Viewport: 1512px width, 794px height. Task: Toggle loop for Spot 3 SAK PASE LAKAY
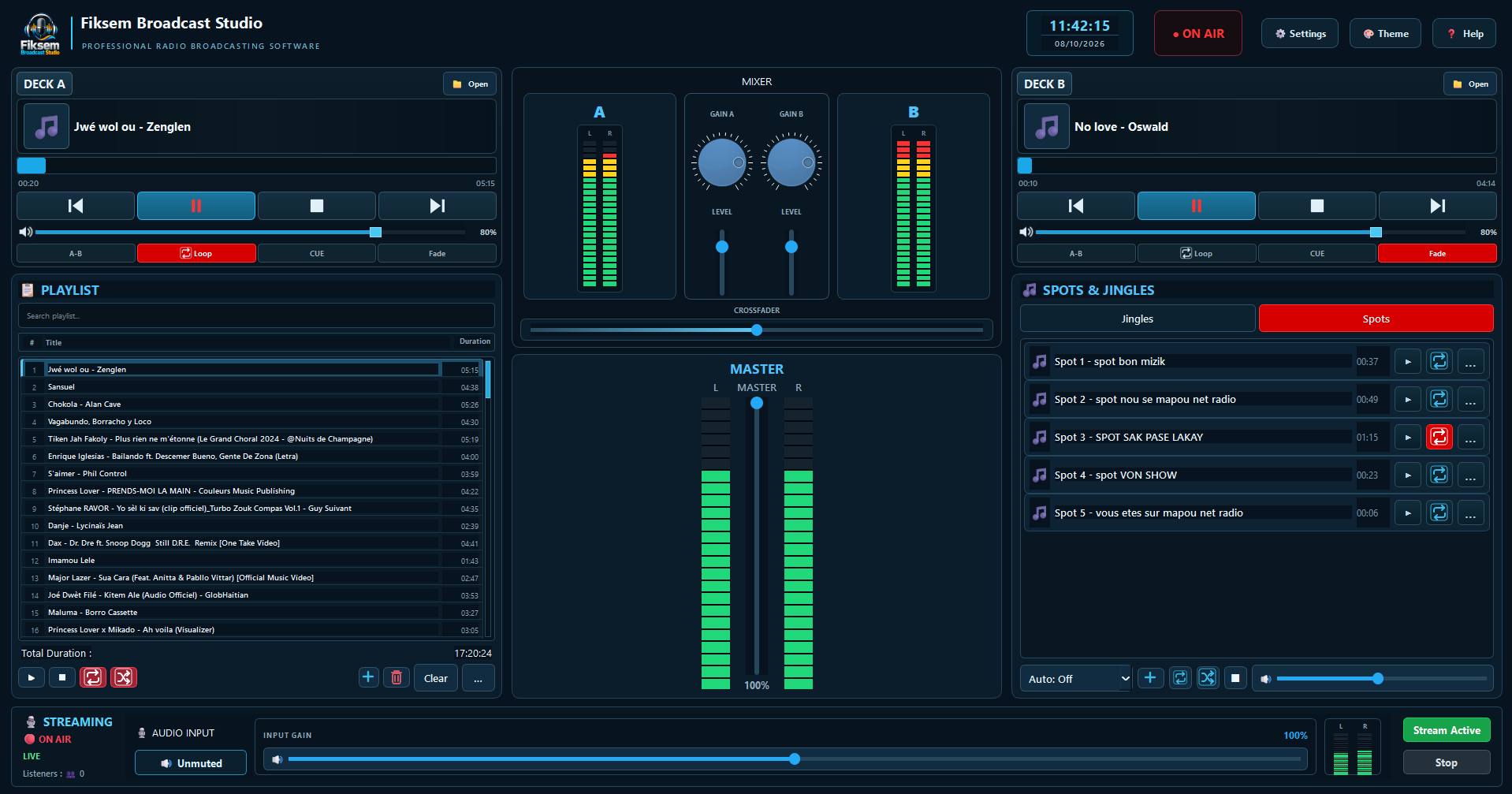click(1439, 438)
